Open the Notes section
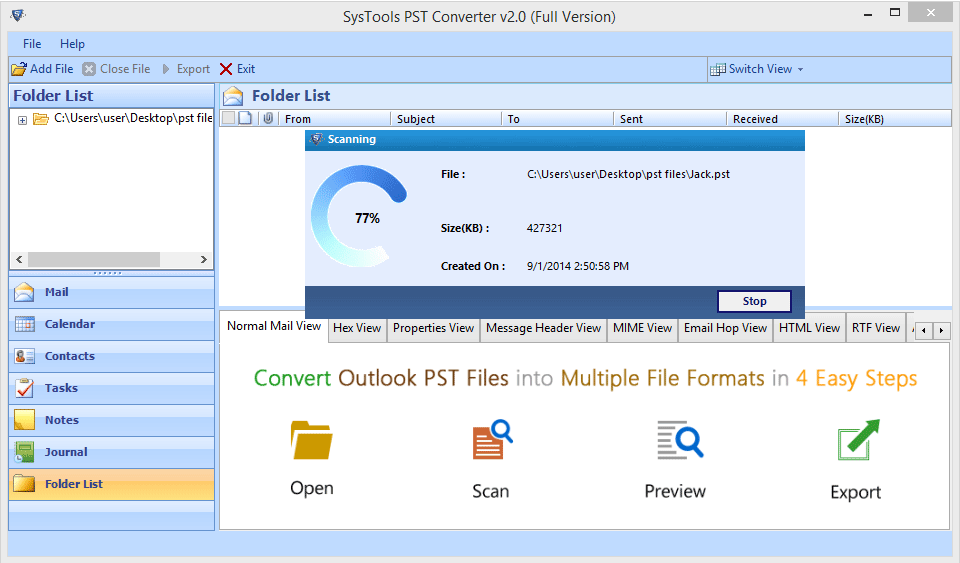Screen dimensions: 960x563 (111, 420)
